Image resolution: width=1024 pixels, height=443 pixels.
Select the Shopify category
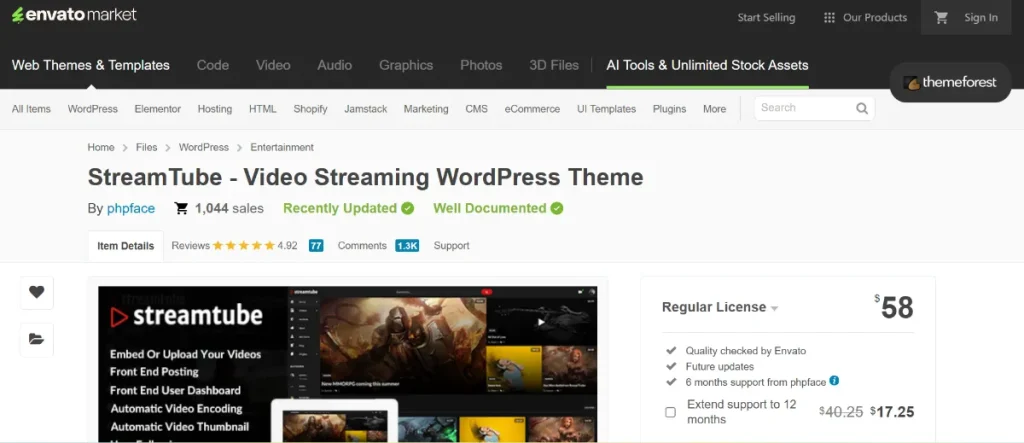pos(310,109)
